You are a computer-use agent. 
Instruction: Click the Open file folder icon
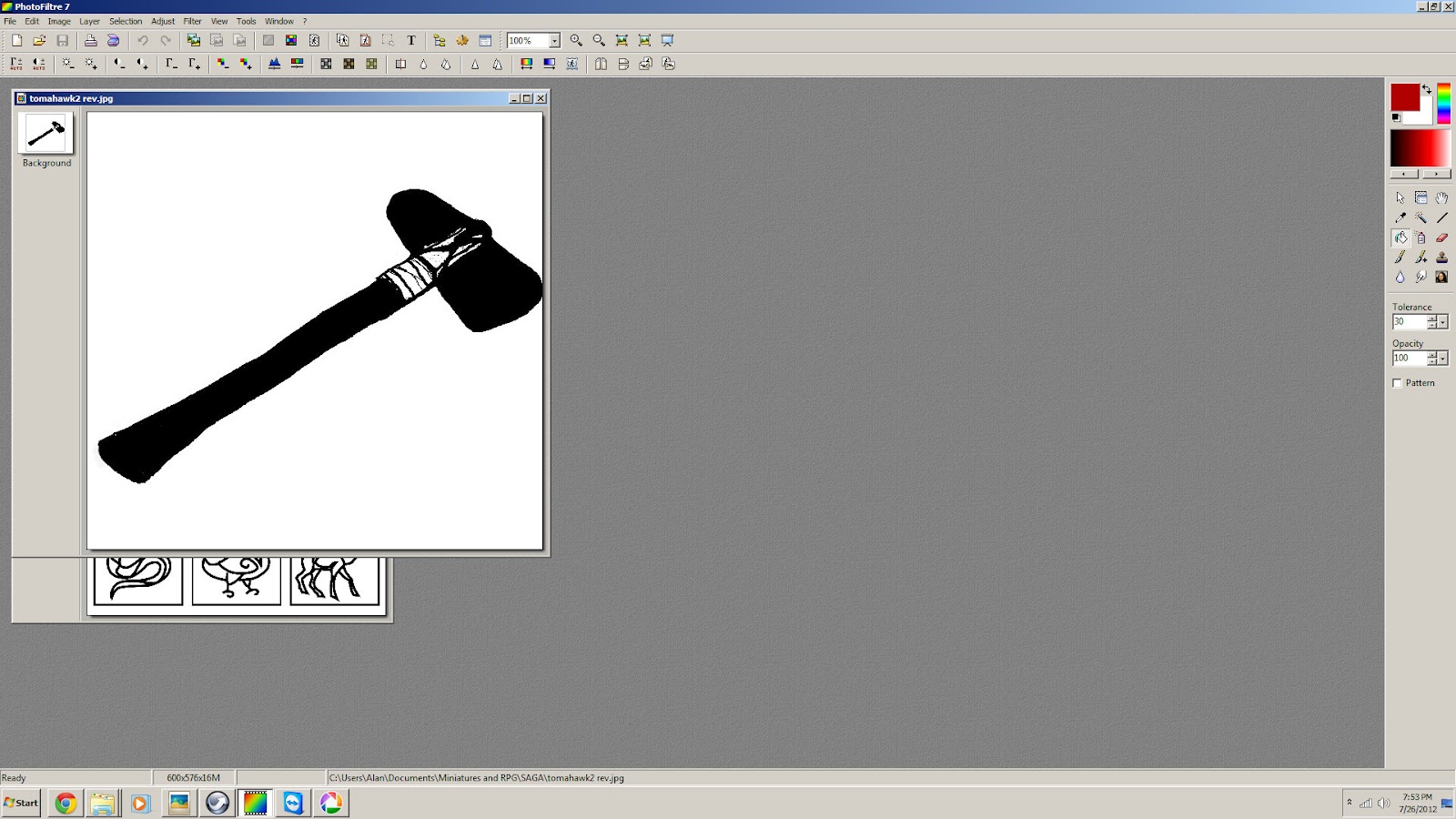click(x=39, y=40)
